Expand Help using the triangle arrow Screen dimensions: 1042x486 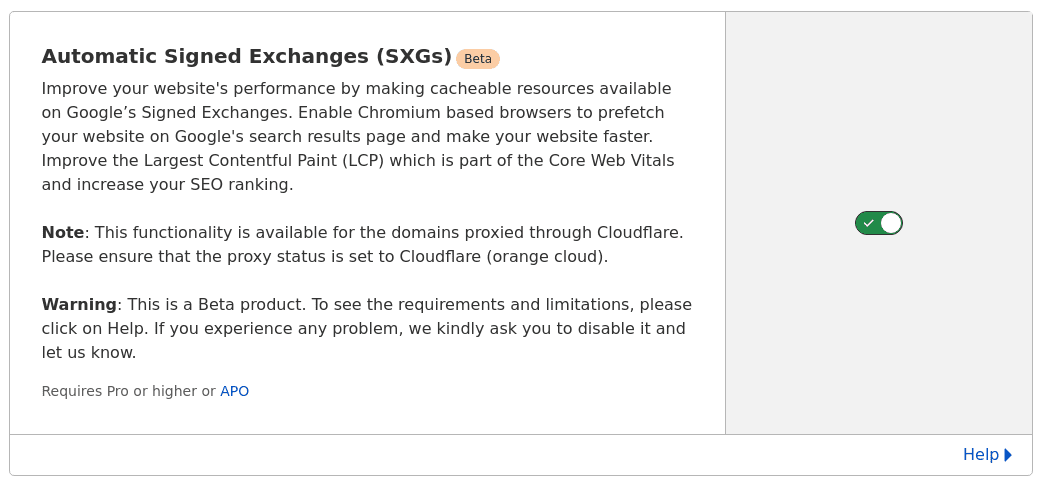(1008, 455)
